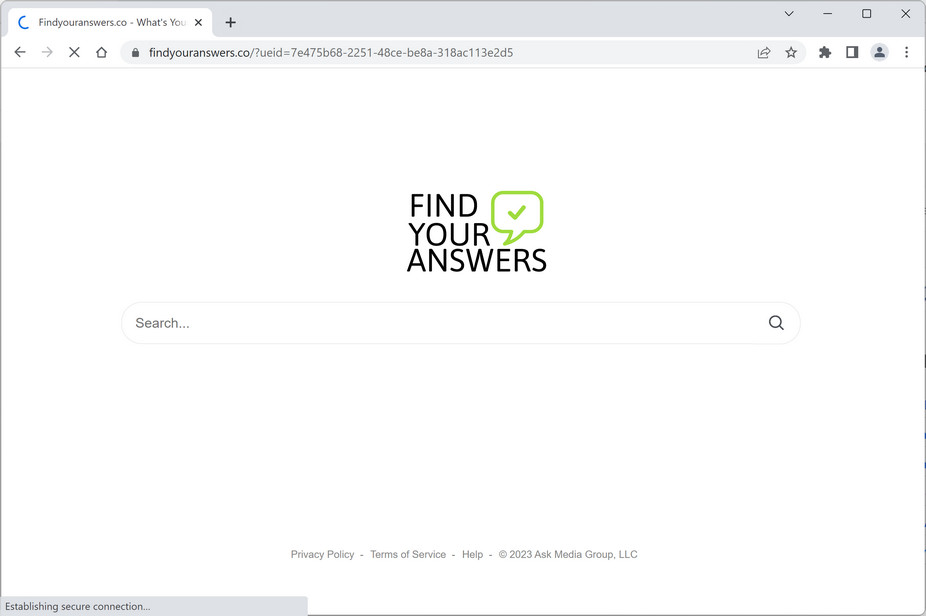
Task: Click the browser back navigation arrow
Action: (x=20, y=52)
